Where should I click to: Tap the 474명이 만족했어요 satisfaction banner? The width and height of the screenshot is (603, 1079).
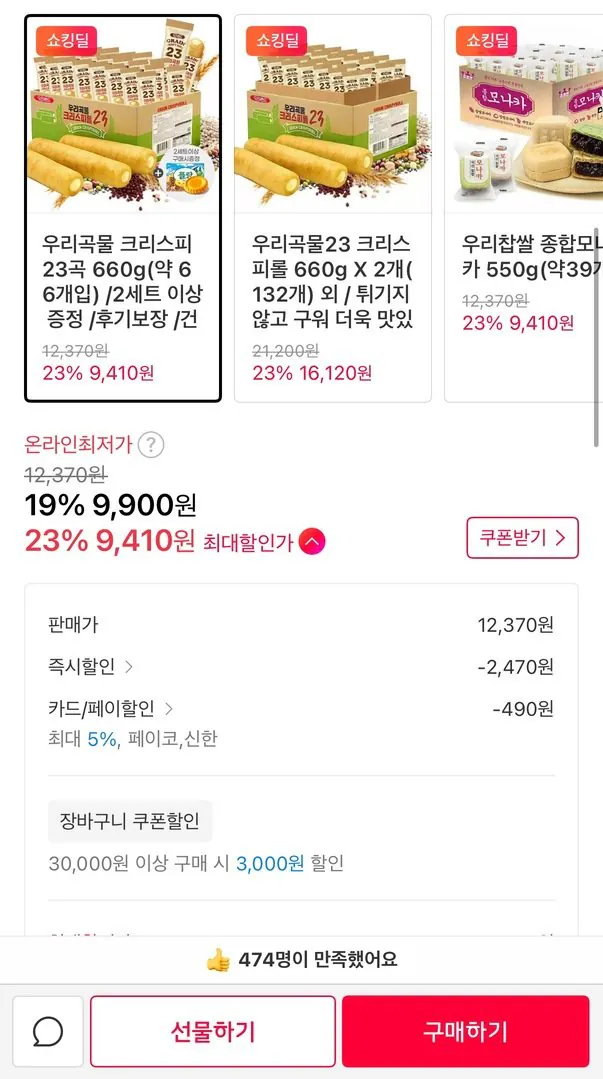coord(318,959)
